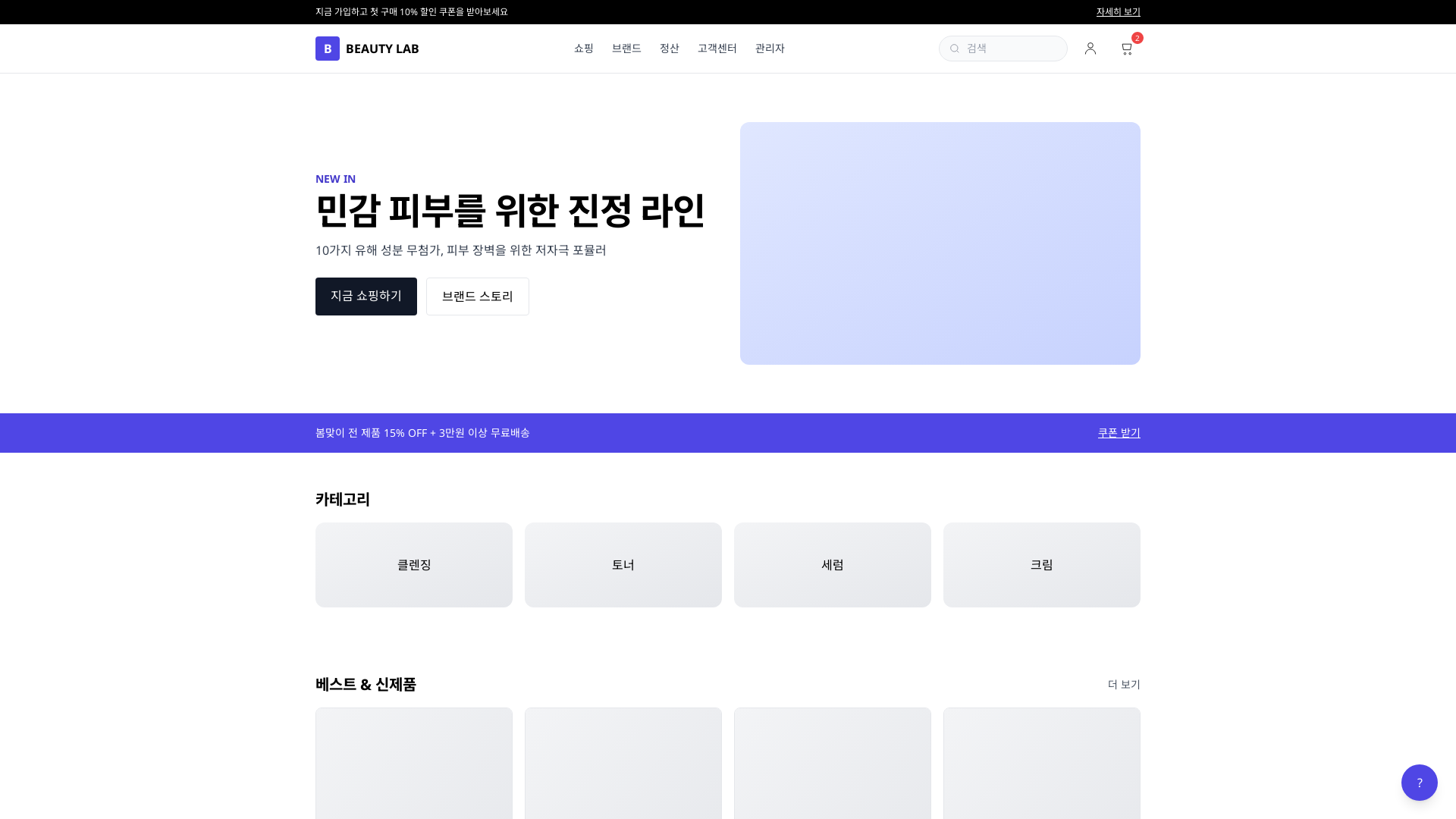
Task: Click the 자세히 보기 link in the top banner
Action: 1118,11
